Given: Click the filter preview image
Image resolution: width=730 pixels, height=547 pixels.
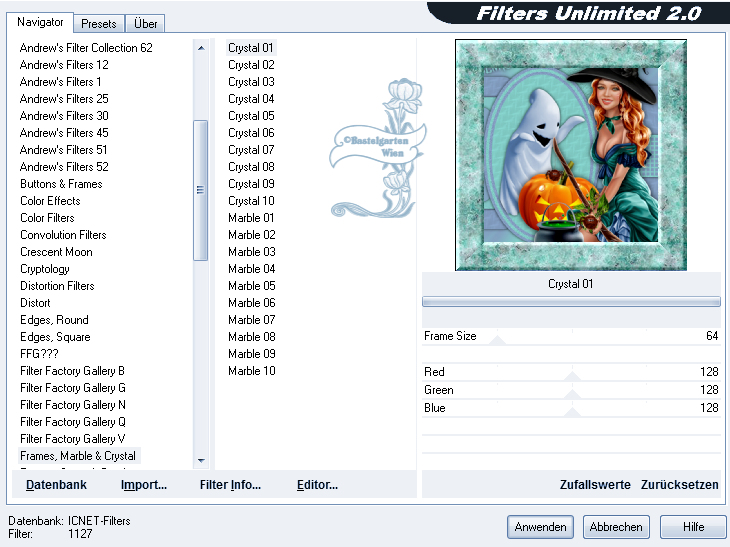Looking at the screenshot, I should coord(571,155).
